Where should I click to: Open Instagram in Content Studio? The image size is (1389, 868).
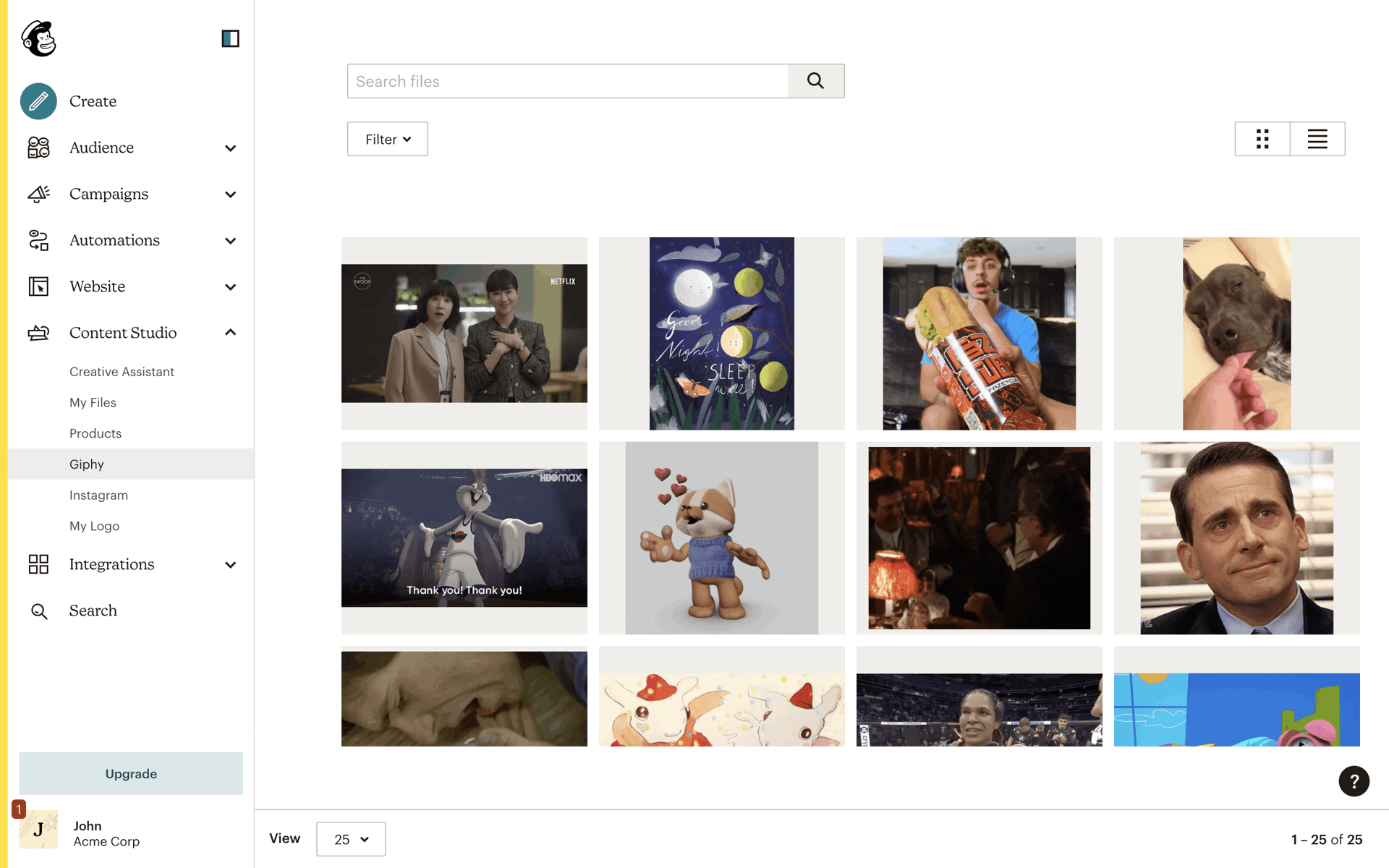pos(98,495)
